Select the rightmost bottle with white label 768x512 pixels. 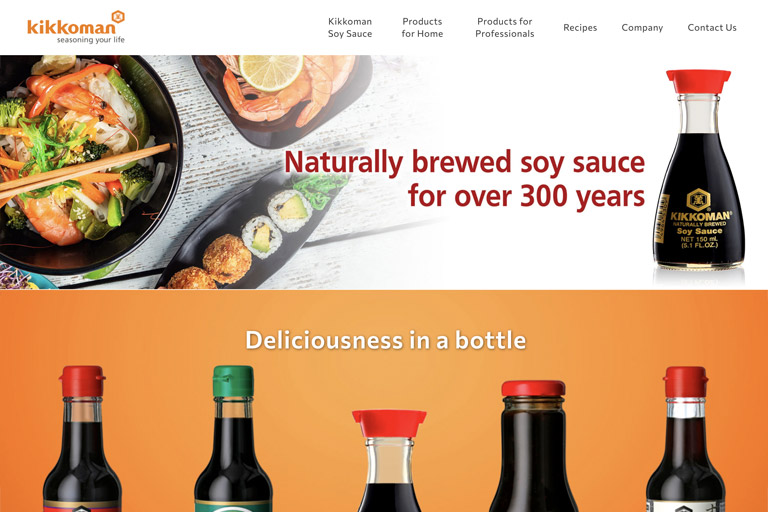(x=685, y=439)
